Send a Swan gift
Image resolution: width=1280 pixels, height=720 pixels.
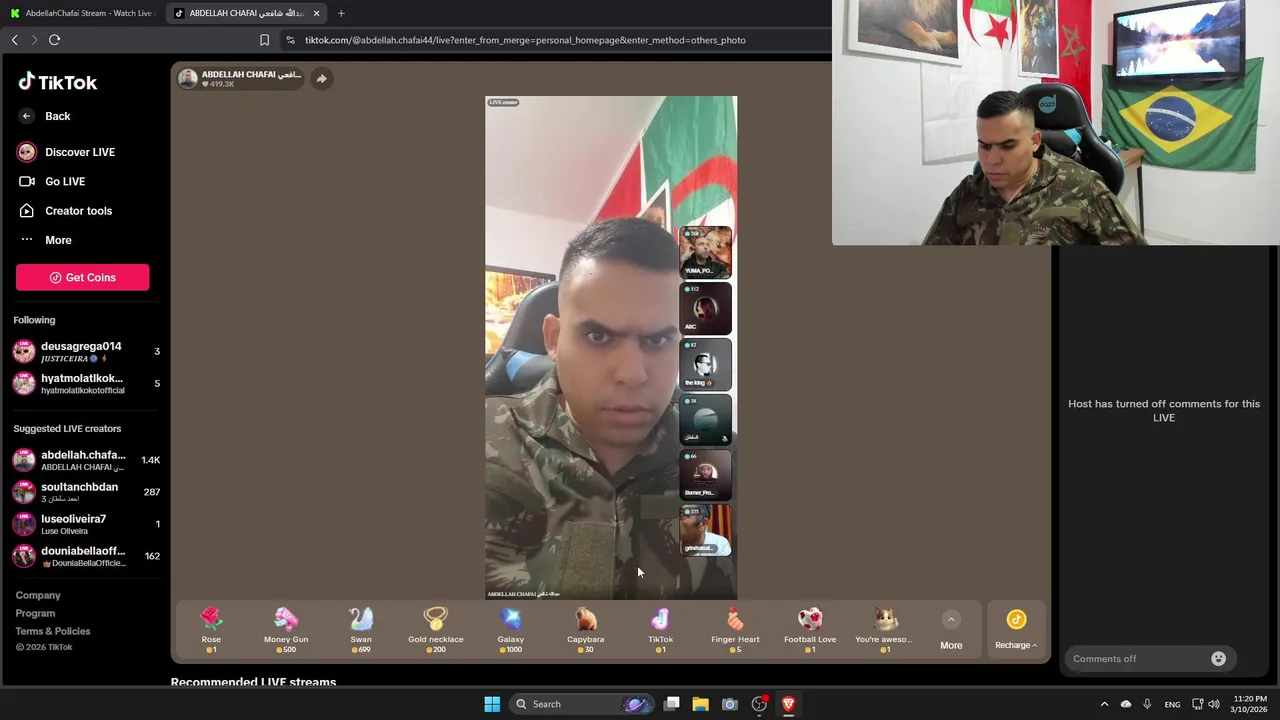coord(361,630)
